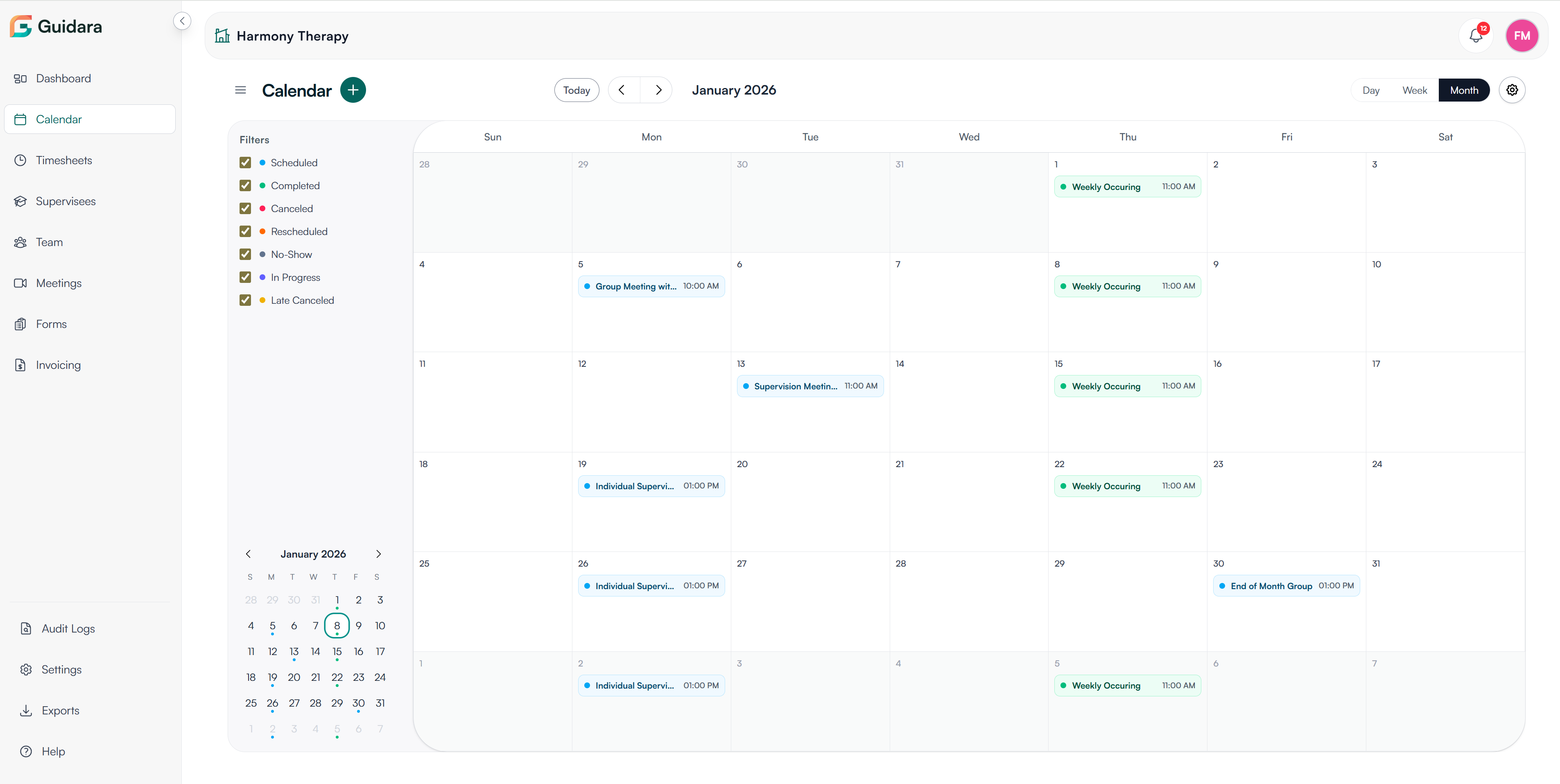Click the Filters heading
The height and width of the screenshot is (784, 1560).
pos(254,140)
